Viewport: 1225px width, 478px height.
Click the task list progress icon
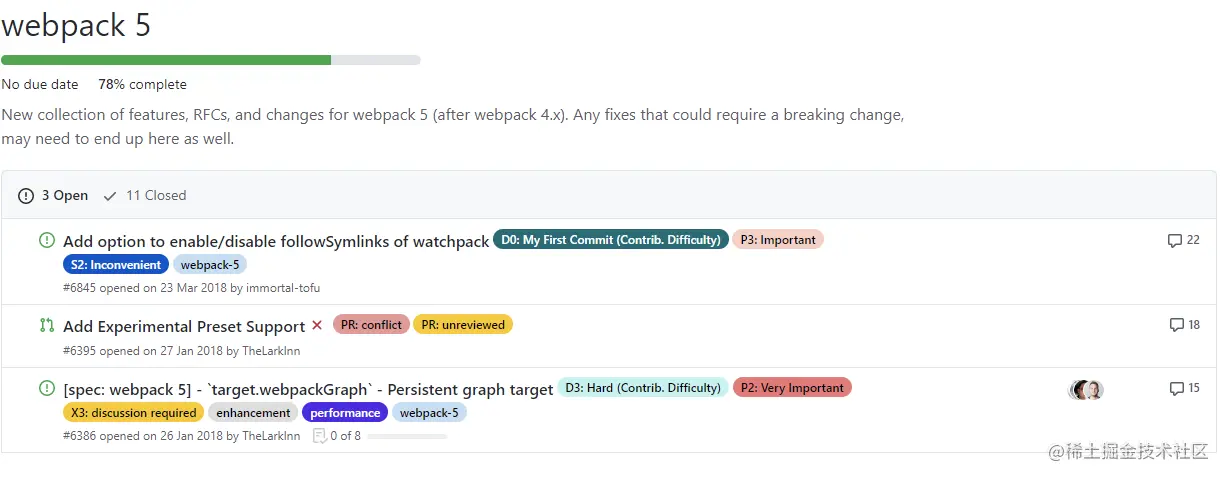pos(319,436)
